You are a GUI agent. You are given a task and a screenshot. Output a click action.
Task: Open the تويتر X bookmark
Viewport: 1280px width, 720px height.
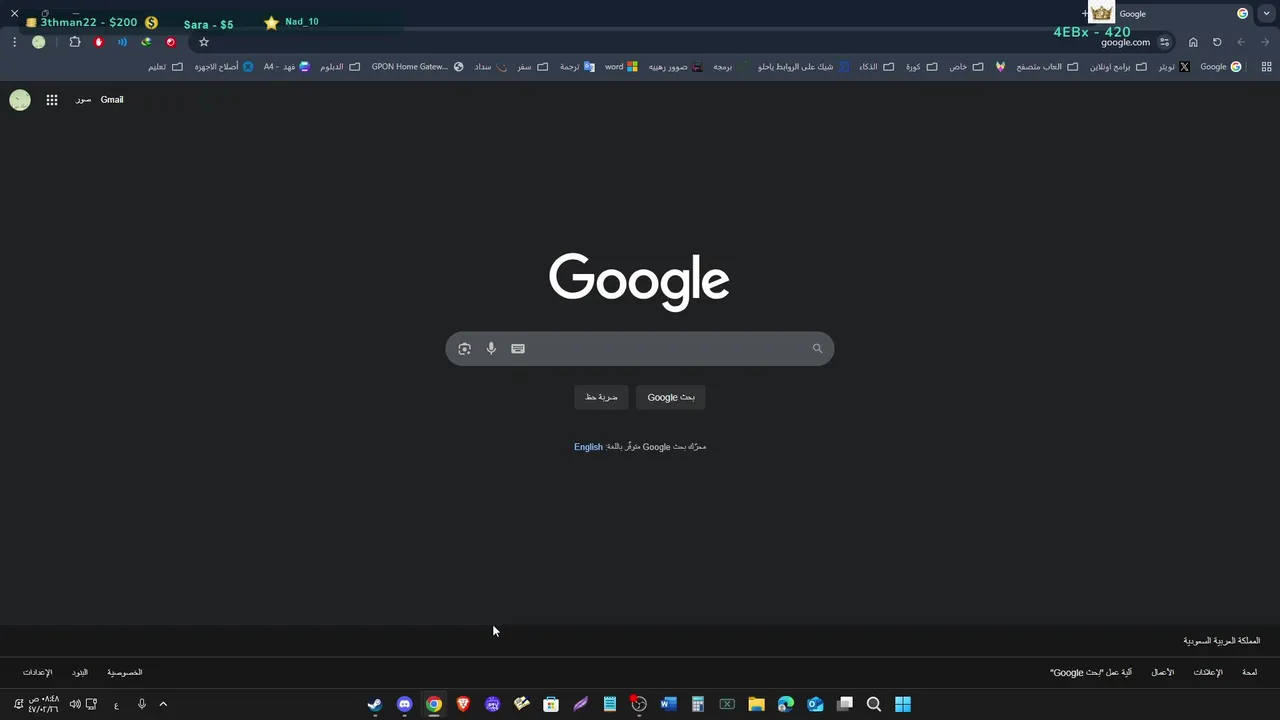coord(1174,67)
